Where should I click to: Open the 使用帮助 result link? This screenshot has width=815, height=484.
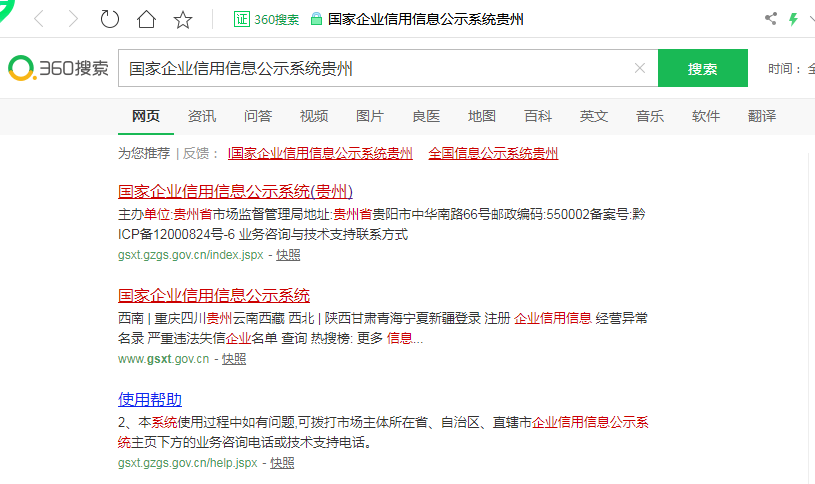coord(150,399)
